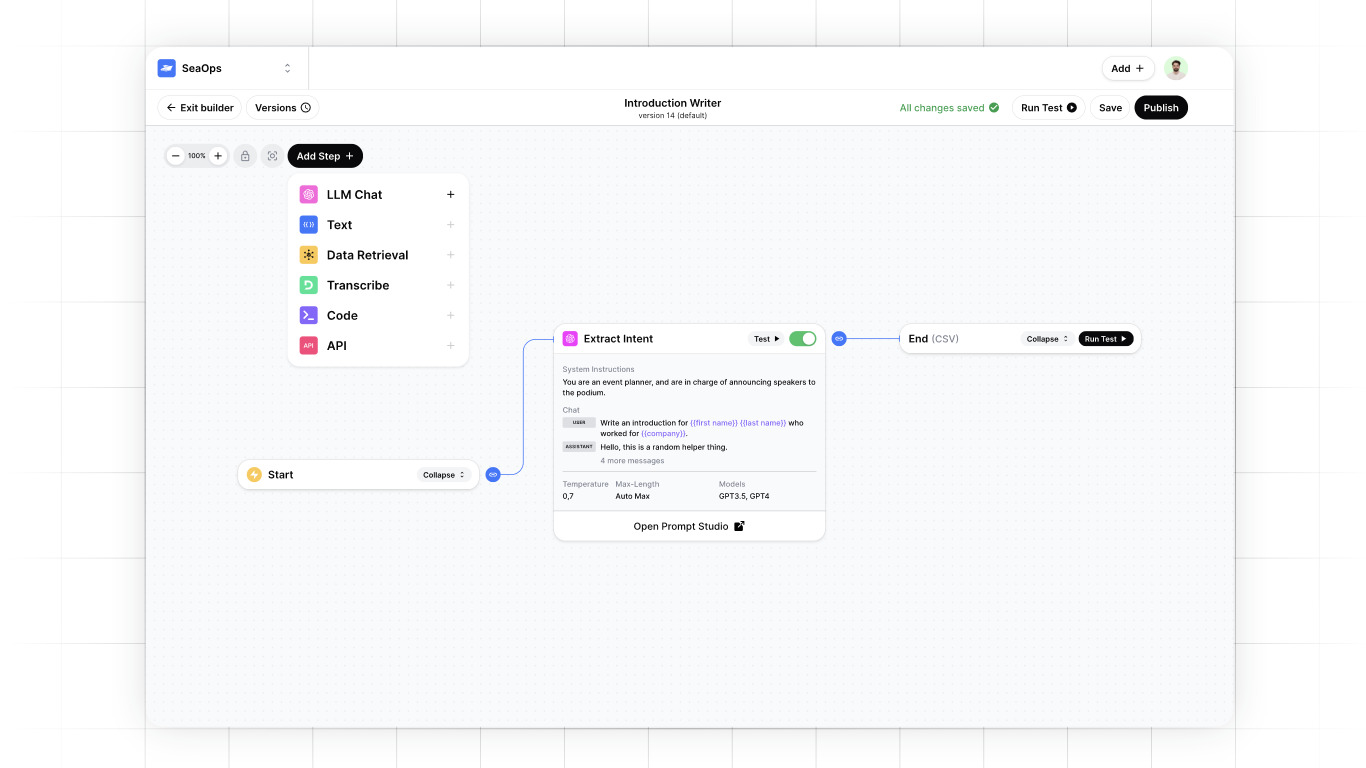Collapse the Start node
This screenshot has width=1366, height=768.
pyautogui.click(x=444, y=475)
